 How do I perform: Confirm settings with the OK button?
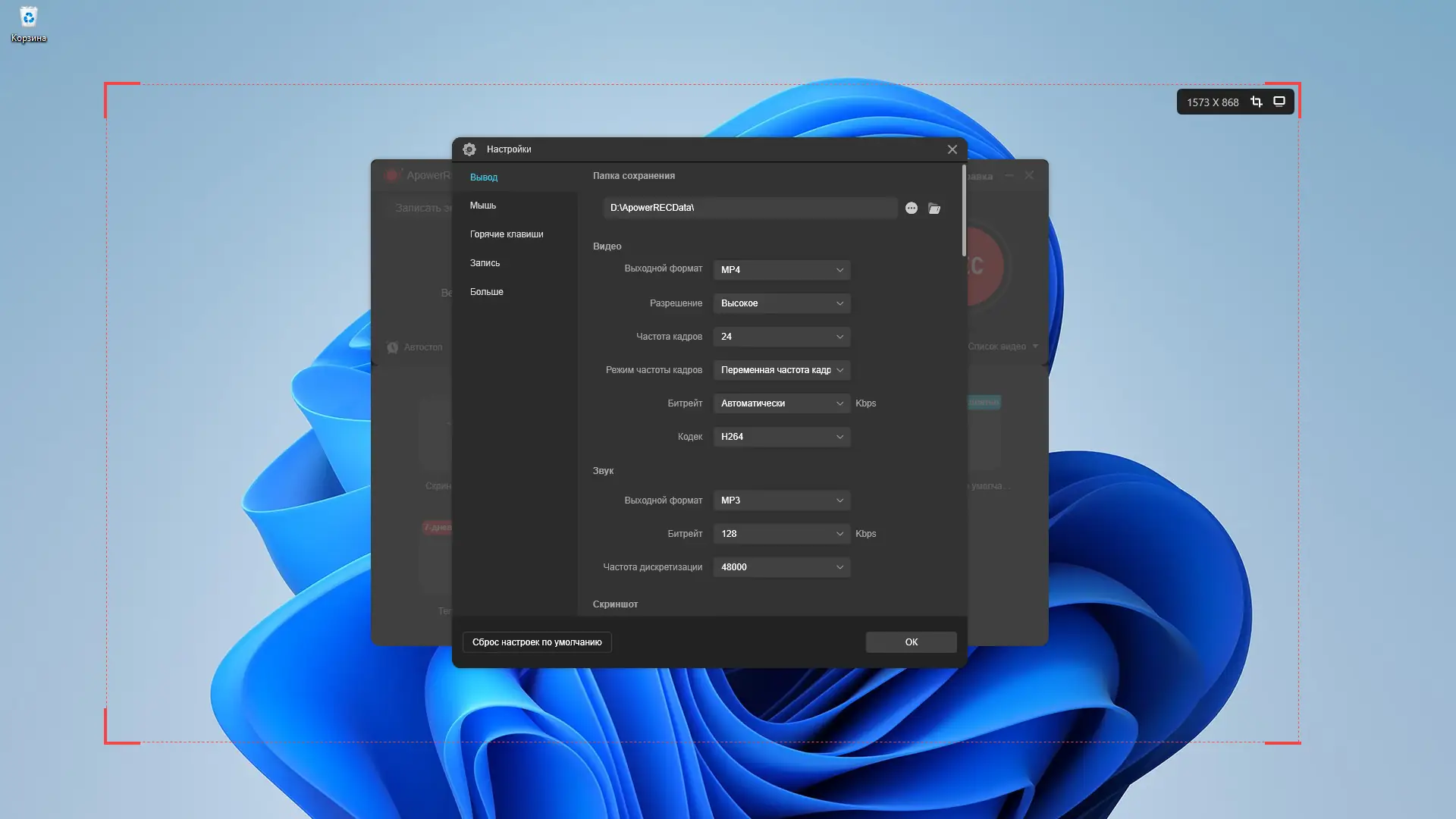click(x=911, y=642)
